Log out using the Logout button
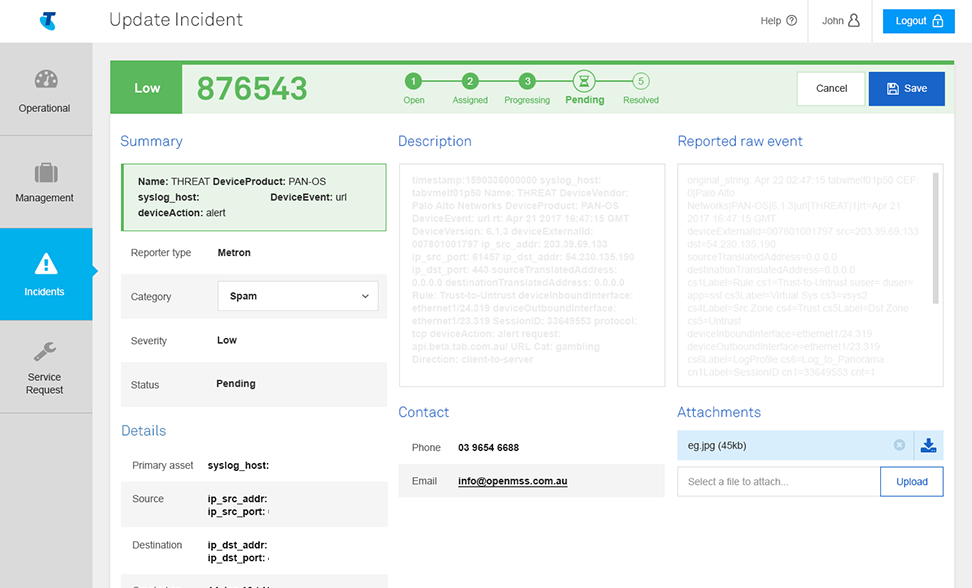Screen dimensions: 972x588 click(918, 20)
